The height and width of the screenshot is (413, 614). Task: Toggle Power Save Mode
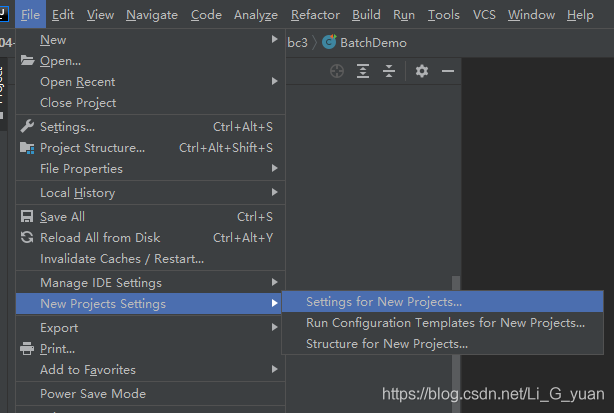(92, 393)
